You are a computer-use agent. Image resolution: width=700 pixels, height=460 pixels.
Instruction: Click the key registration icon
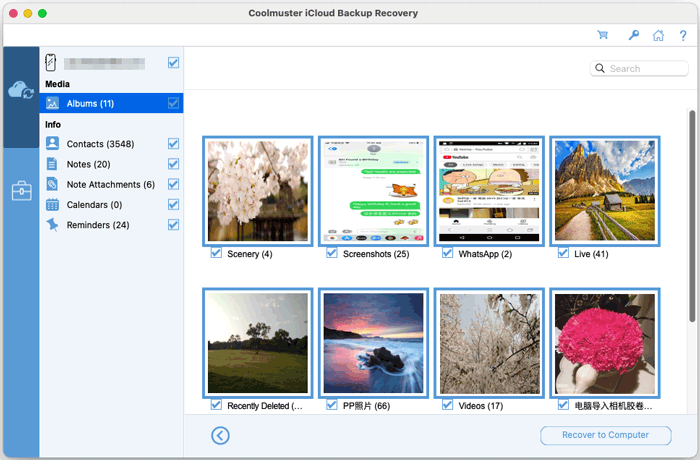pos(633,35)
